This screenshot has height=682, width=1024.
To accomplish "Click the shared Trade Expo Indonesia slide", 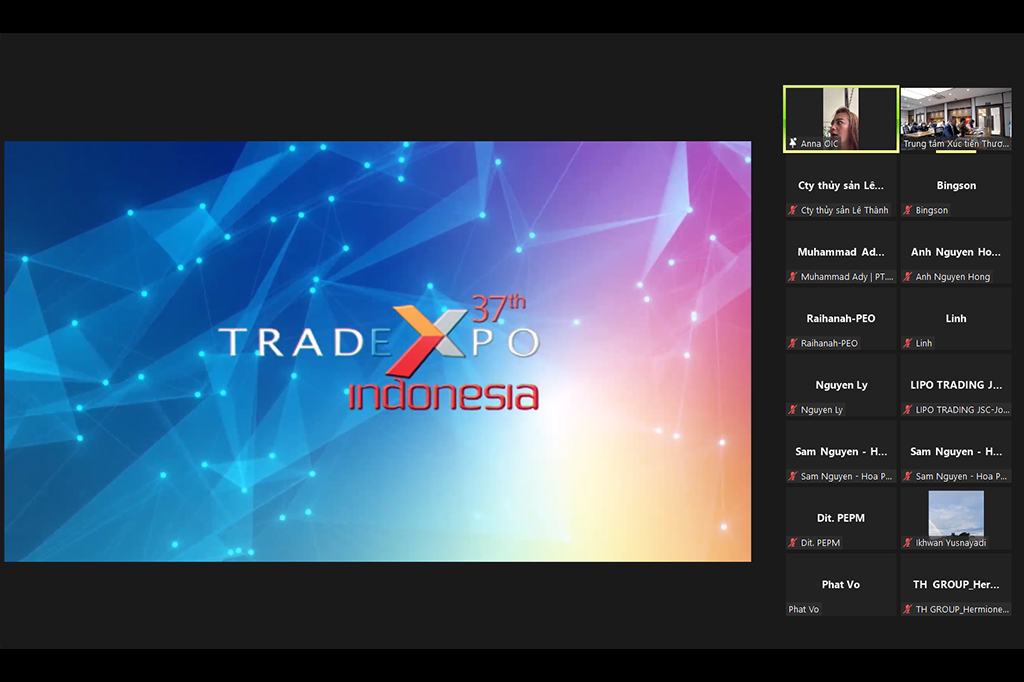I will pos(377,351).
